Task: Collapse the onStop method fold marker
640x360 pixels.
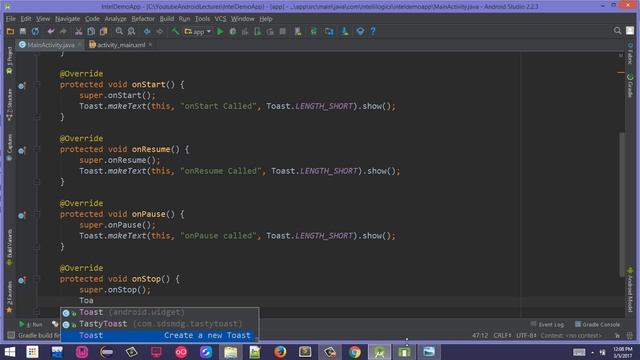Action: [x=37, y=279]
